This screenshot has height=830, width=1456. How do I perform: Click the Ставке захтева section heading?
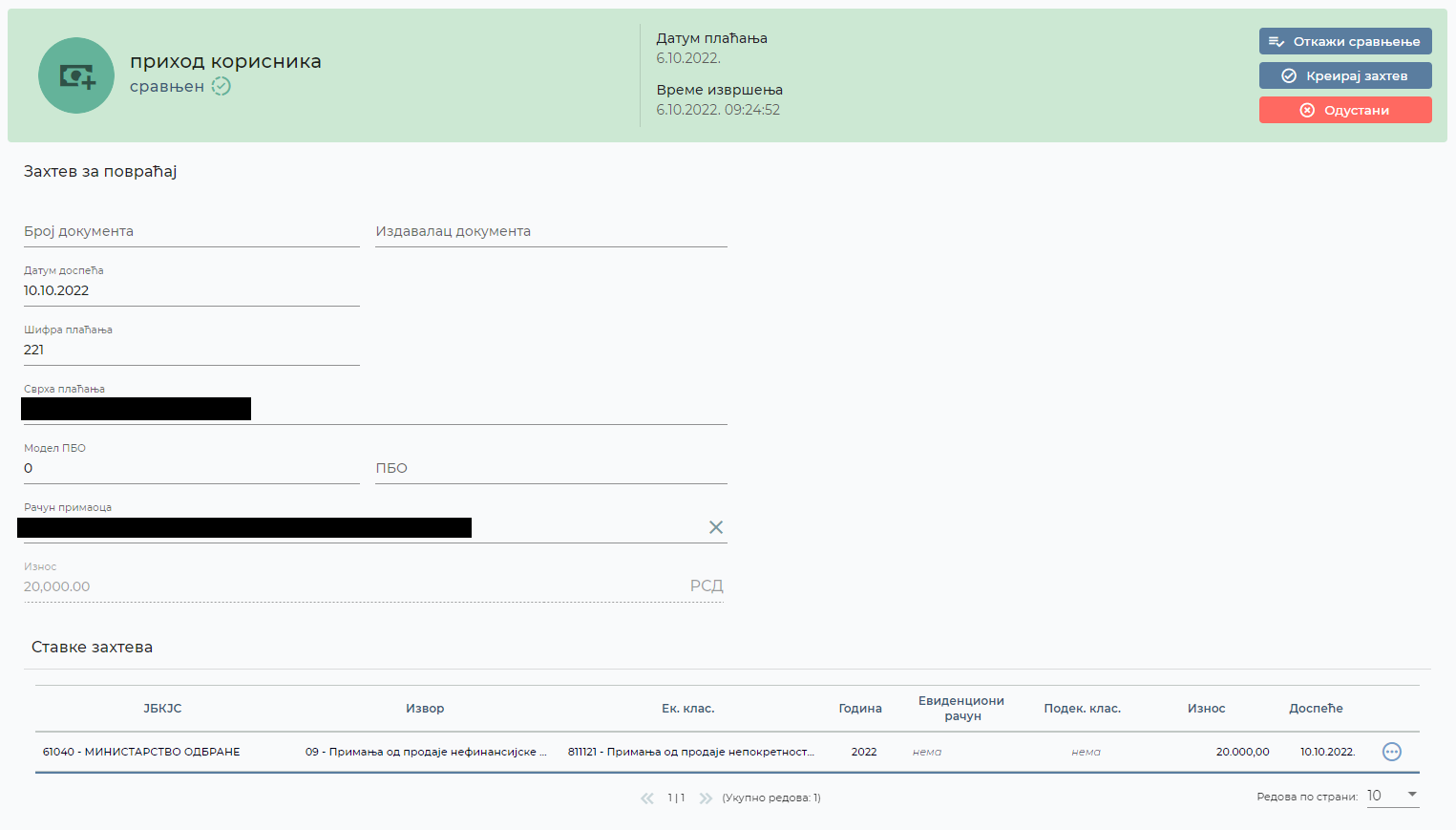(x=93, y=648)
